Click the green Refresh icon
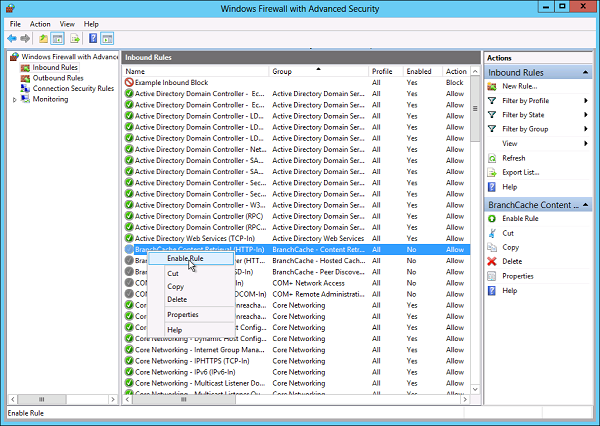 [492, 158]
